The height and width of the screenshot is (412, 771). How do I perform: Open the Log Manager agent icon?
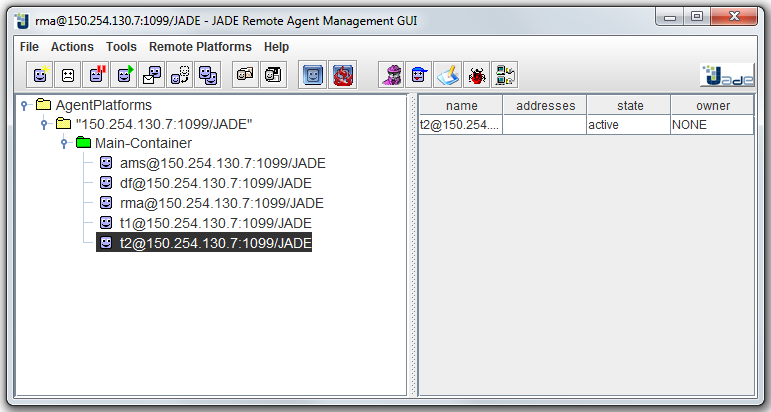point(448,75)
